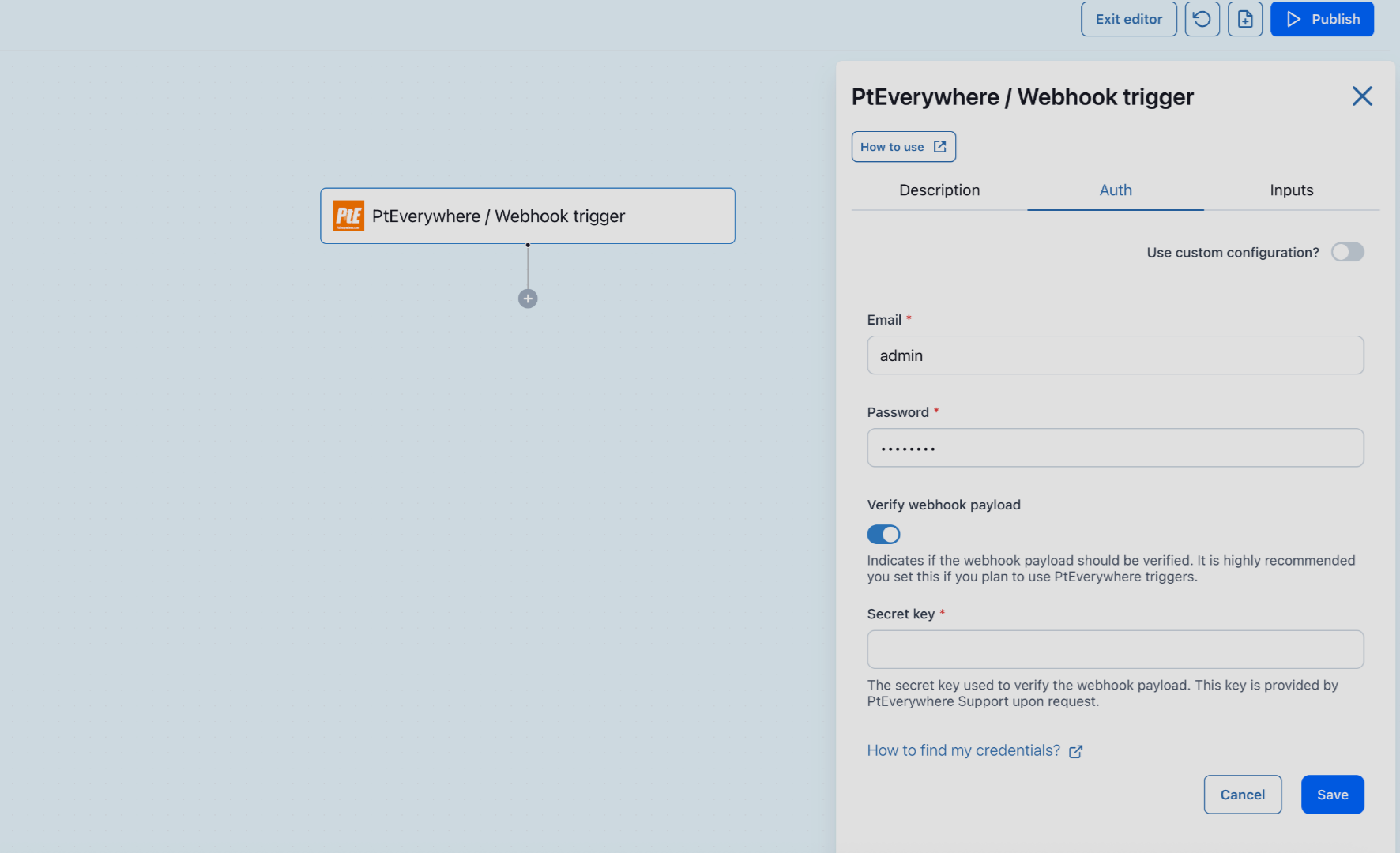Click inside the Secret key field
Image resolution: width=1400 pixels, height=853 pixels.
pyautogui.click(x=1115, y=649)
